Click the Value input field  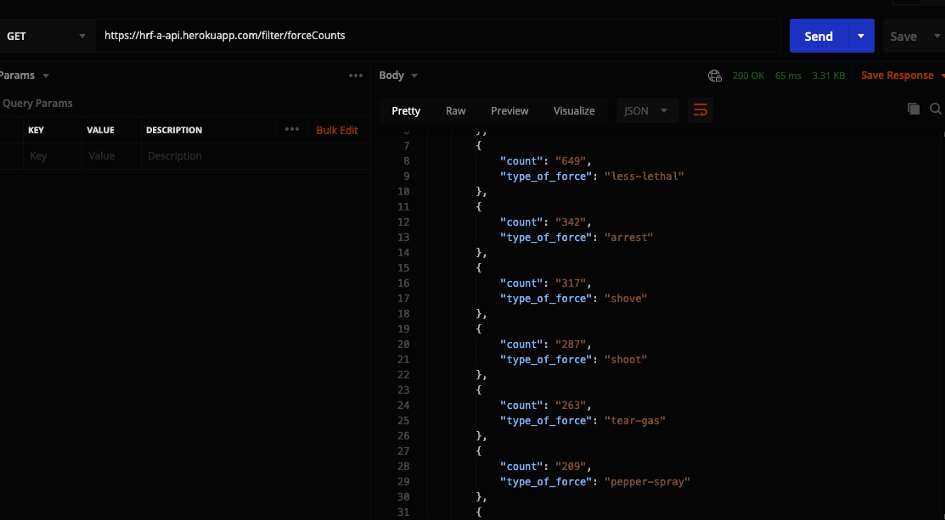tap(111, 156)
